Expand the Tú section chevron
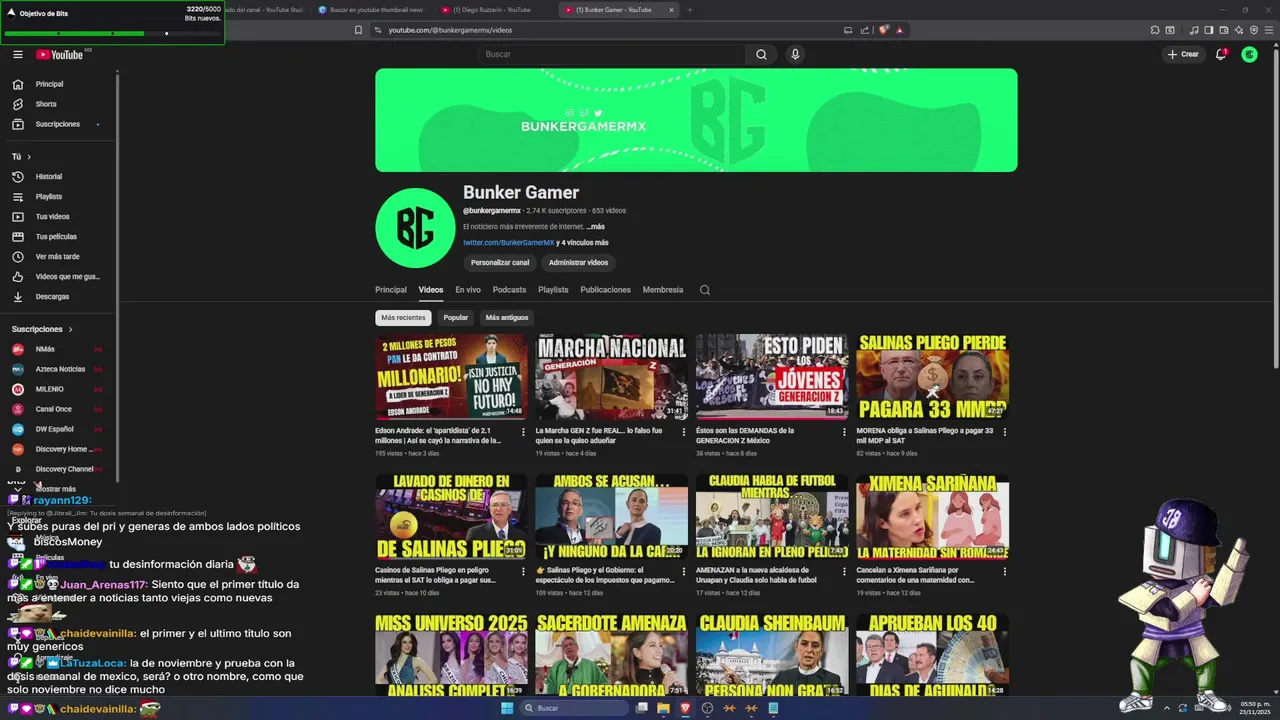The height and width of the screenshot is (720, 1280). [x=29, y=157]
